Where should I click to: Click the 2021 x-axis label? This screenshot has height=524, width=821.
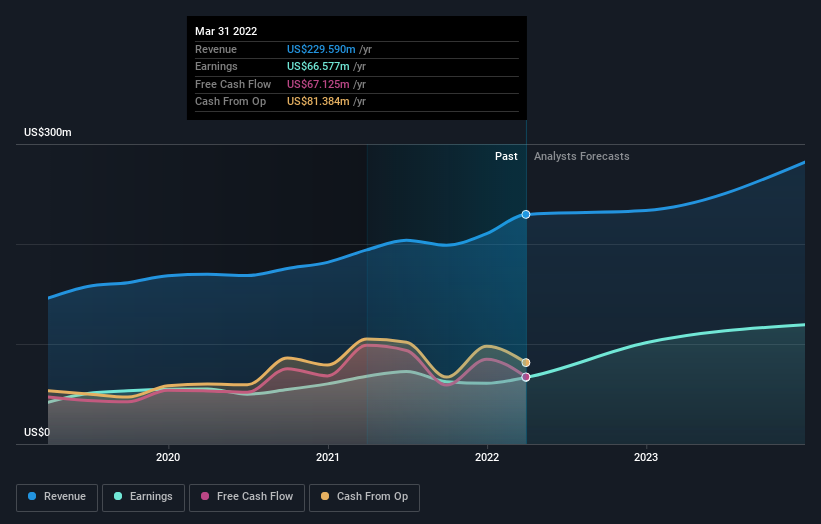point(328,457)
